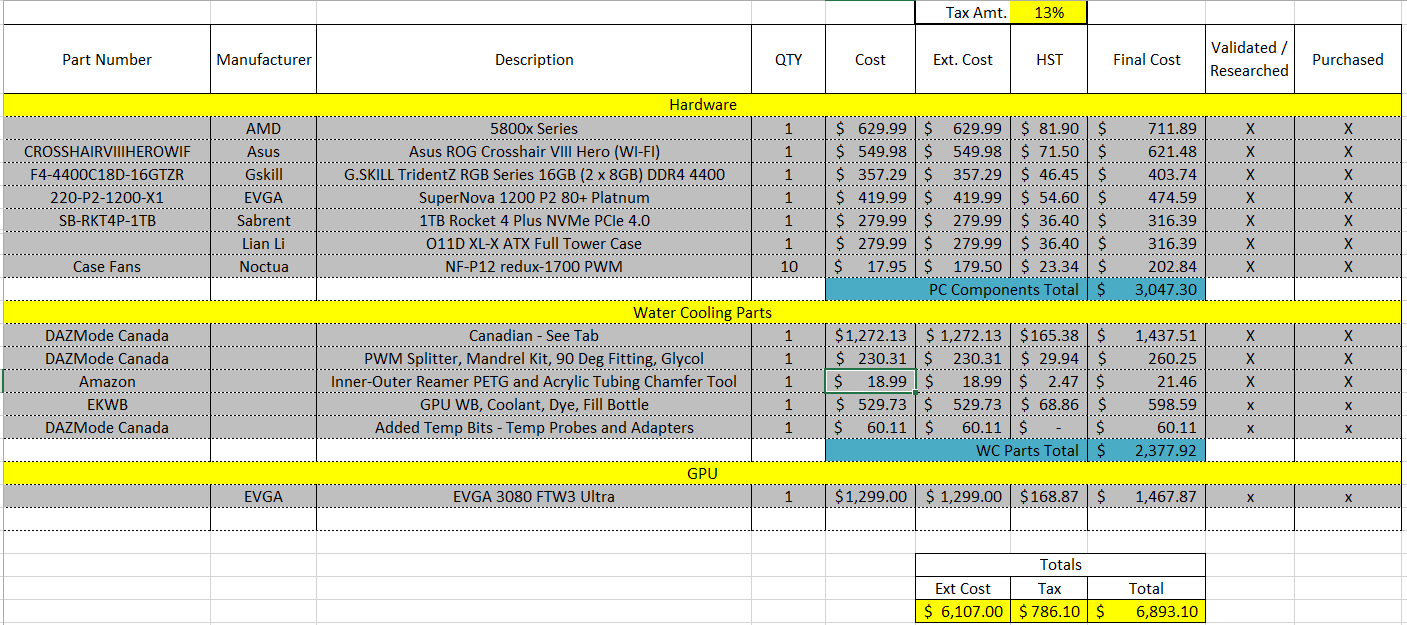Image resolution: width=1407 pixels, height=625 pixels.
Task: Select the Ext. Cost header cell
Action: 963,60
